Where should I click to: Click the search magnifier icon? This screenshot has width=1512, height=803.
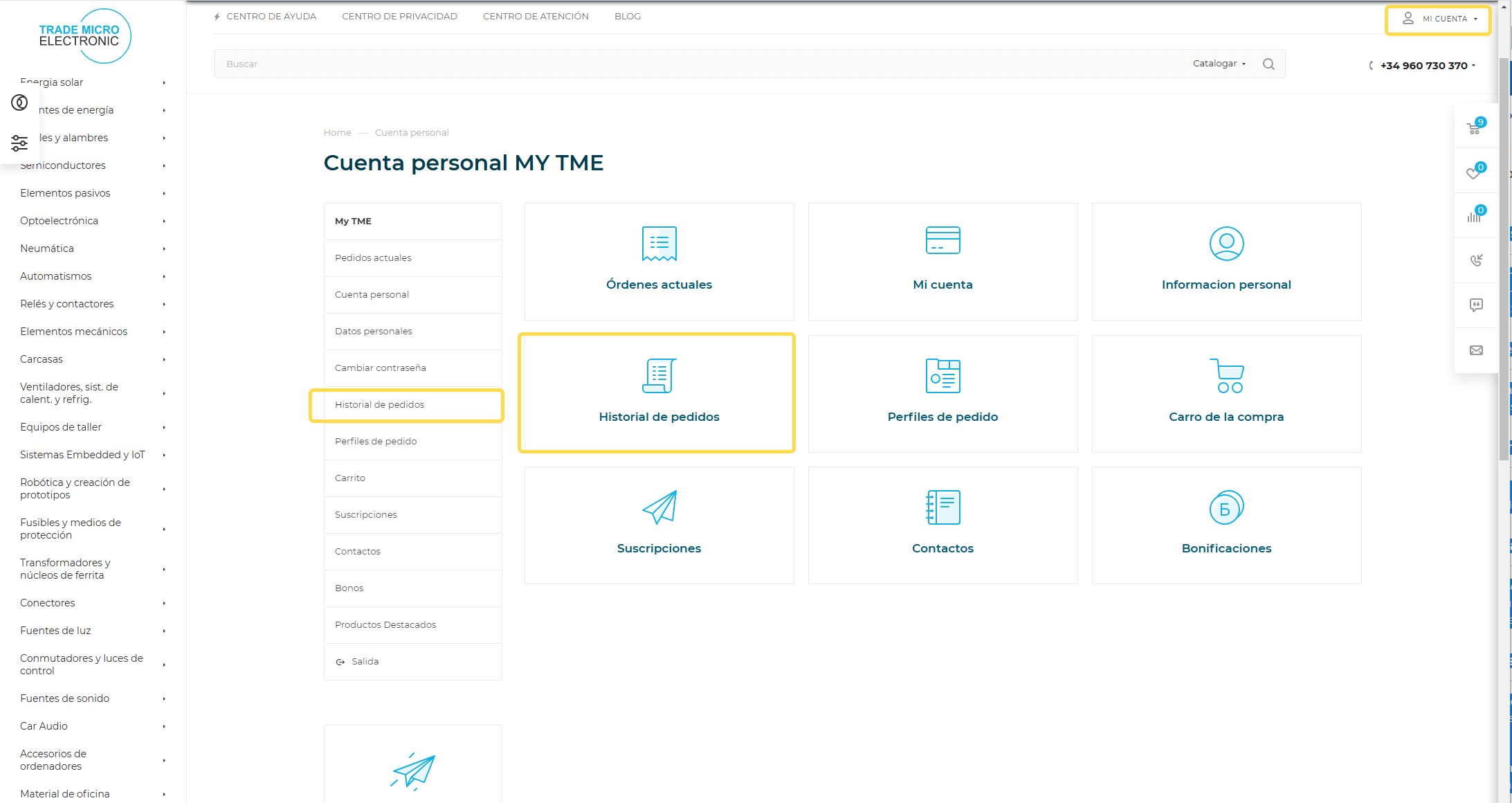[x=1268, y=64]
